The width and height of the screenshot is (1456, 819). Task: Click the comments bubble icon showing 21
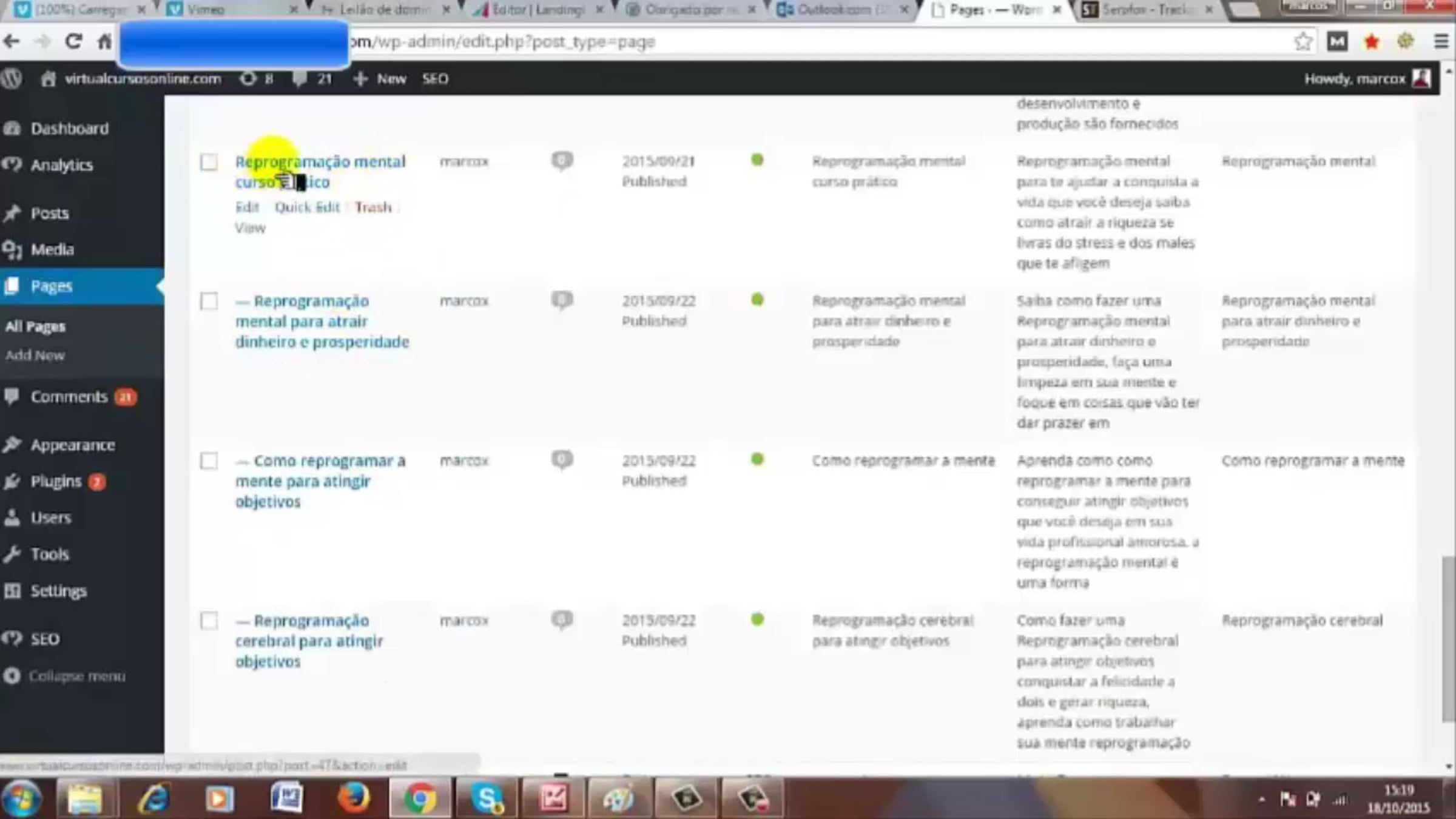[x=312, y=79]
